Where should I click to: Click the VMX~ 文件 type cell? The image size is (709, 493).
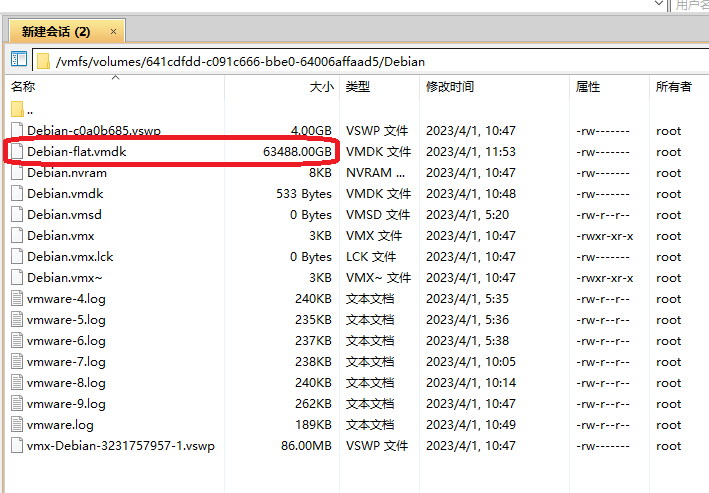click(378, 277)
